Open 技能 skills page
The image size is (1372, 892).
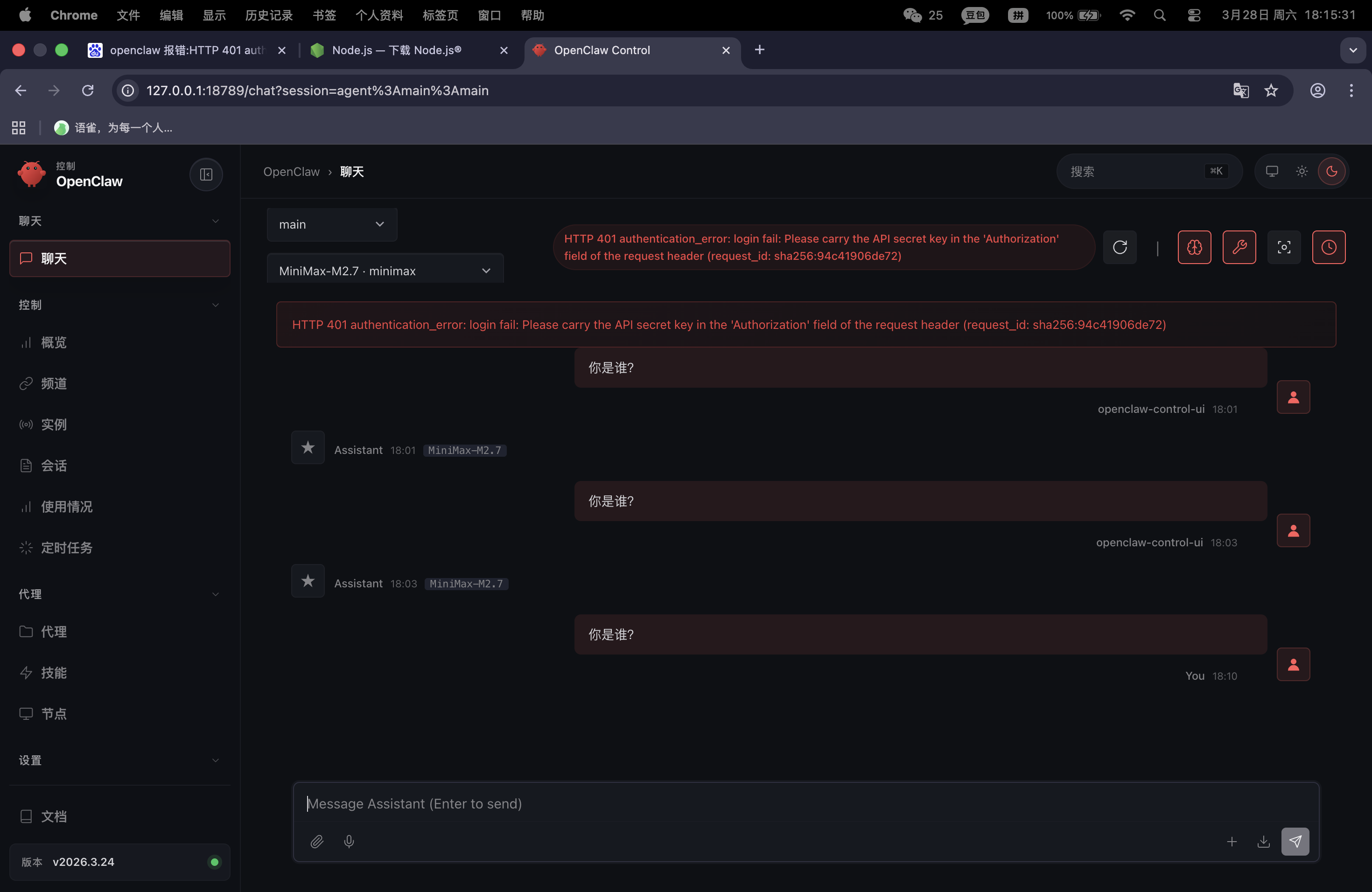[x=119, y=672]
